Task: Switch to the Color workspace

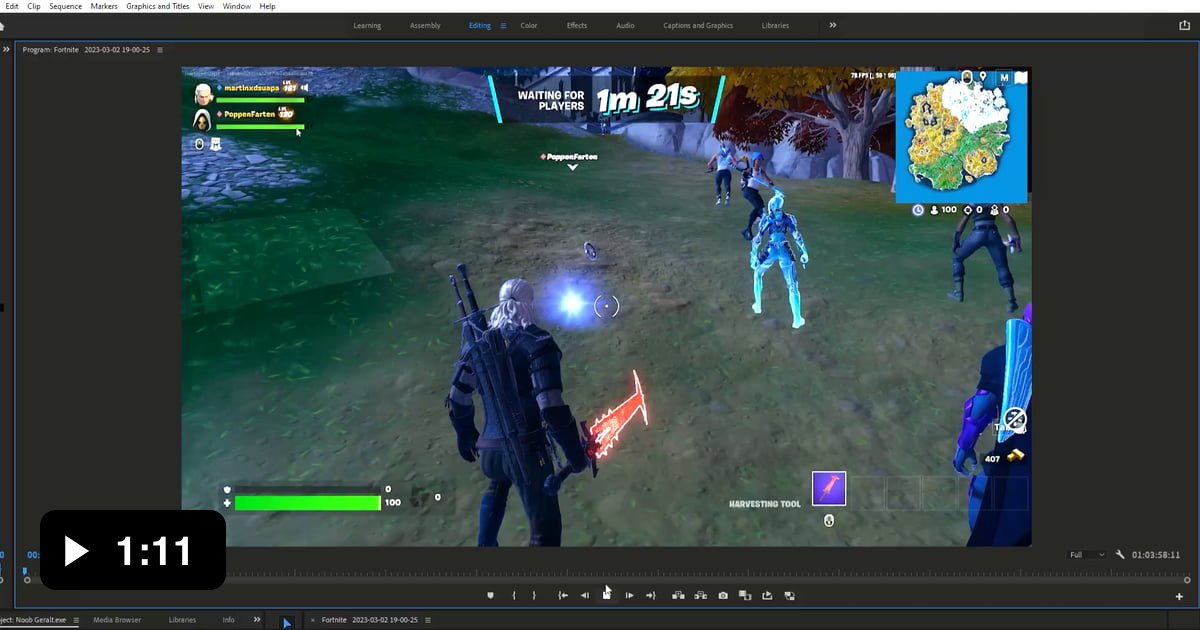Action: click(529, 25)
